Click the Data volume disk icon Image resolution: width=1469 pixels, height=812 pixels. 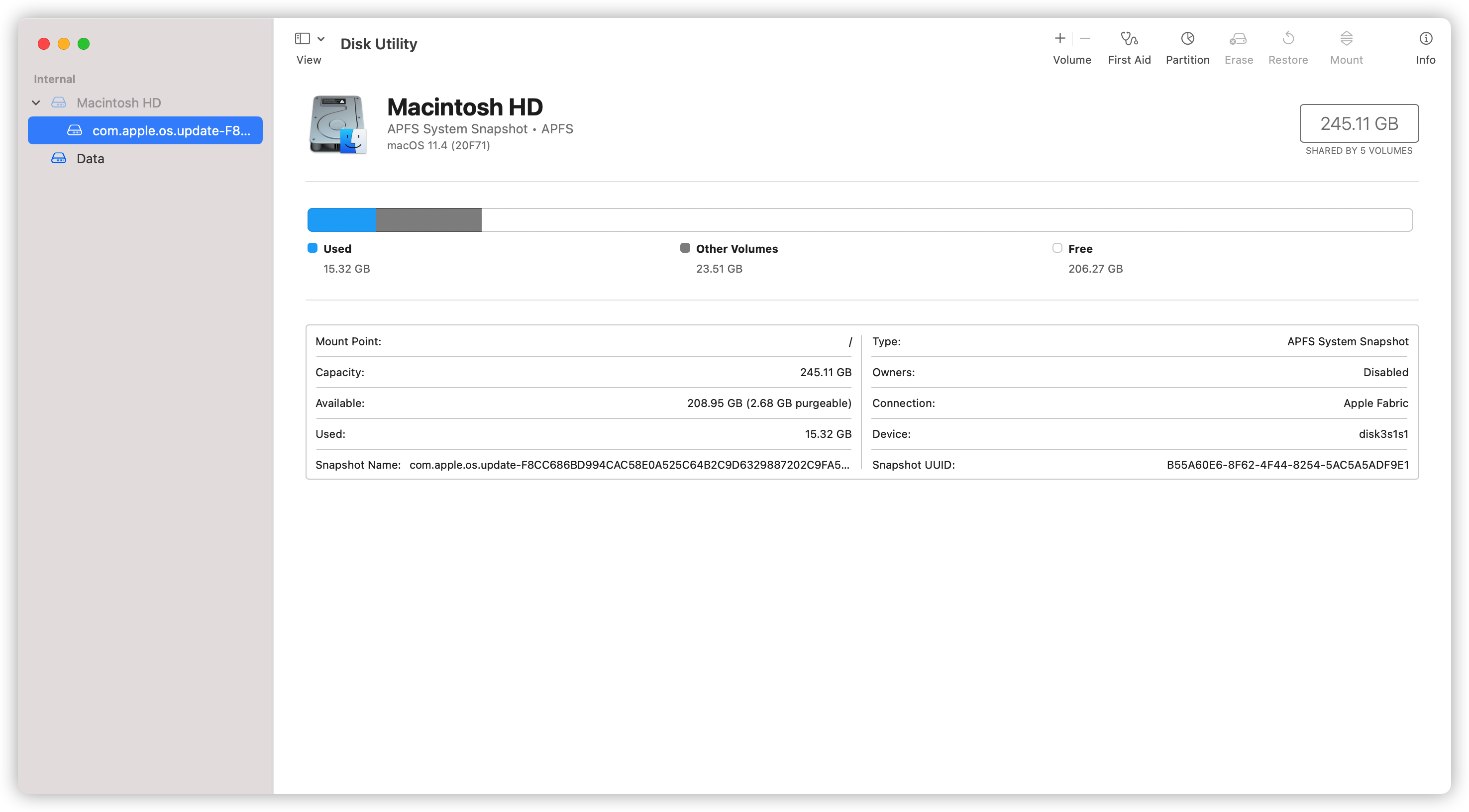coord(59,158)
